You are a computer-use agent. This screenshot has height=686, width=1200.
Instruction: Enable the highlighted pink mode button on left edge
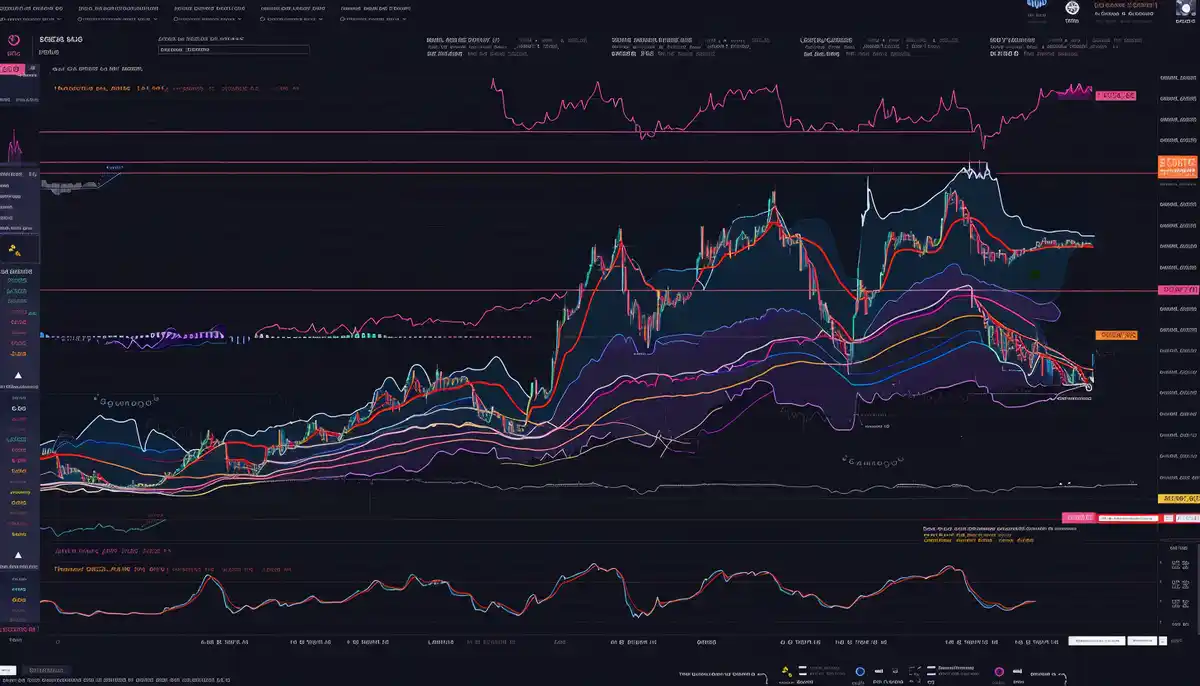(x=12, y=68)
